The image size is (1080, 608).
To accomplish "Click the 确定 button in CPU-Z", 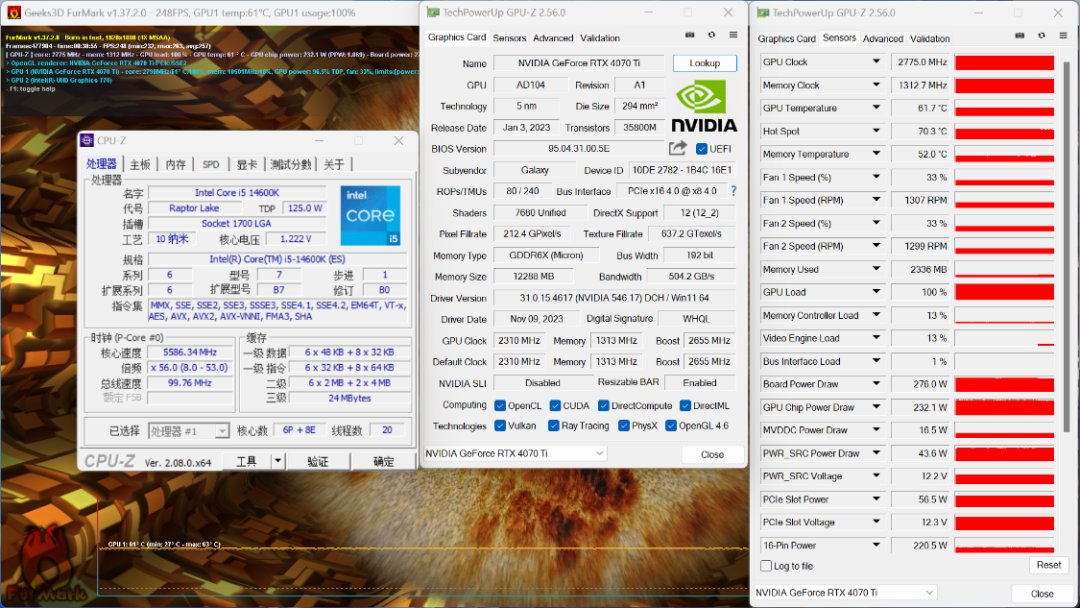I will pos(384,461).
